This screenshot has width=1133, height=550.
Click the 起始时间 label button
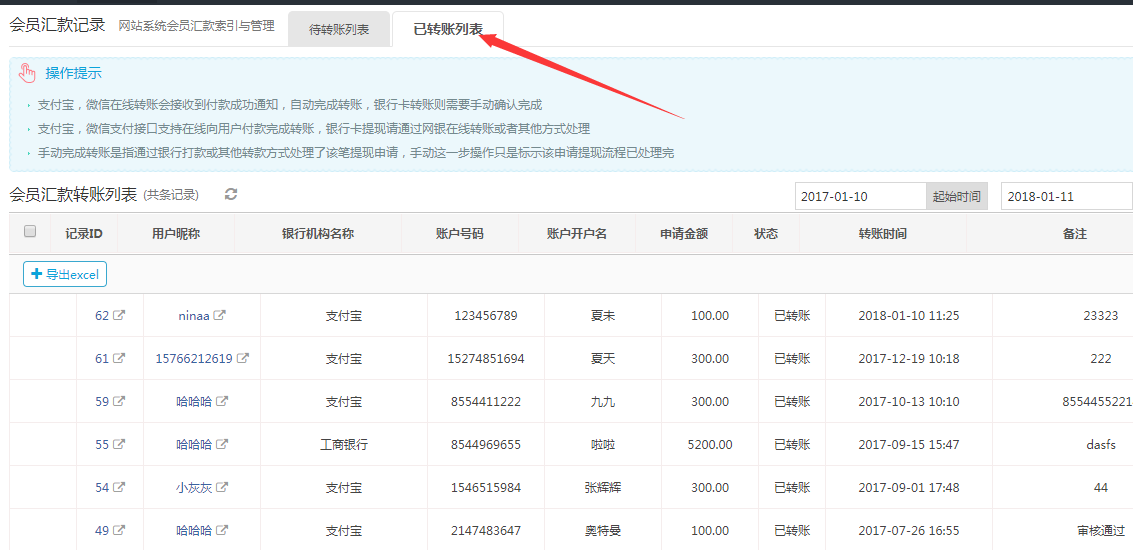(956, 197)
